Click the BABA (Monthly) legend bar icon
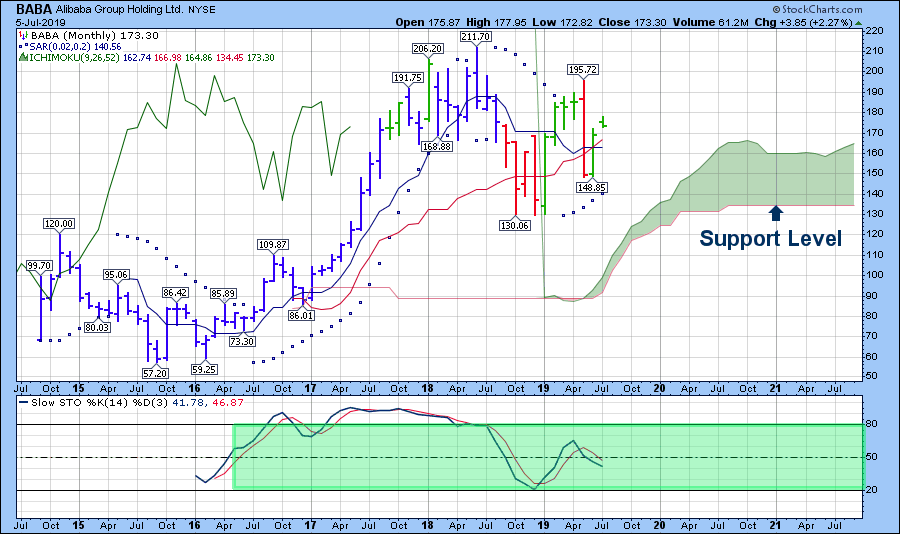This screenshot has height=534, width=900. tap(22, 34)
